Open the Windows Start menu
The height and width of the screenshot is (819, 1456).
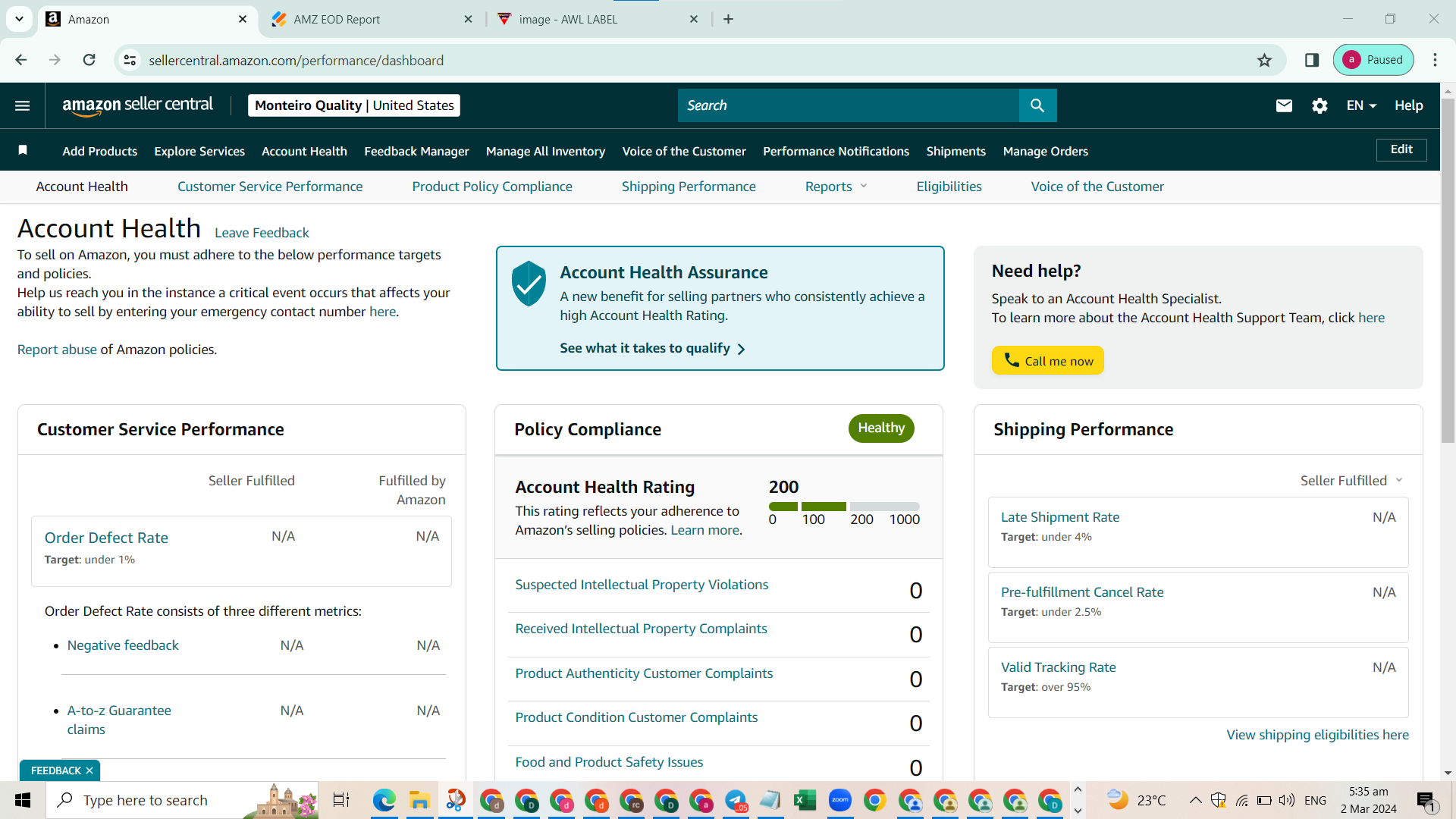click(x=23, y=800)
